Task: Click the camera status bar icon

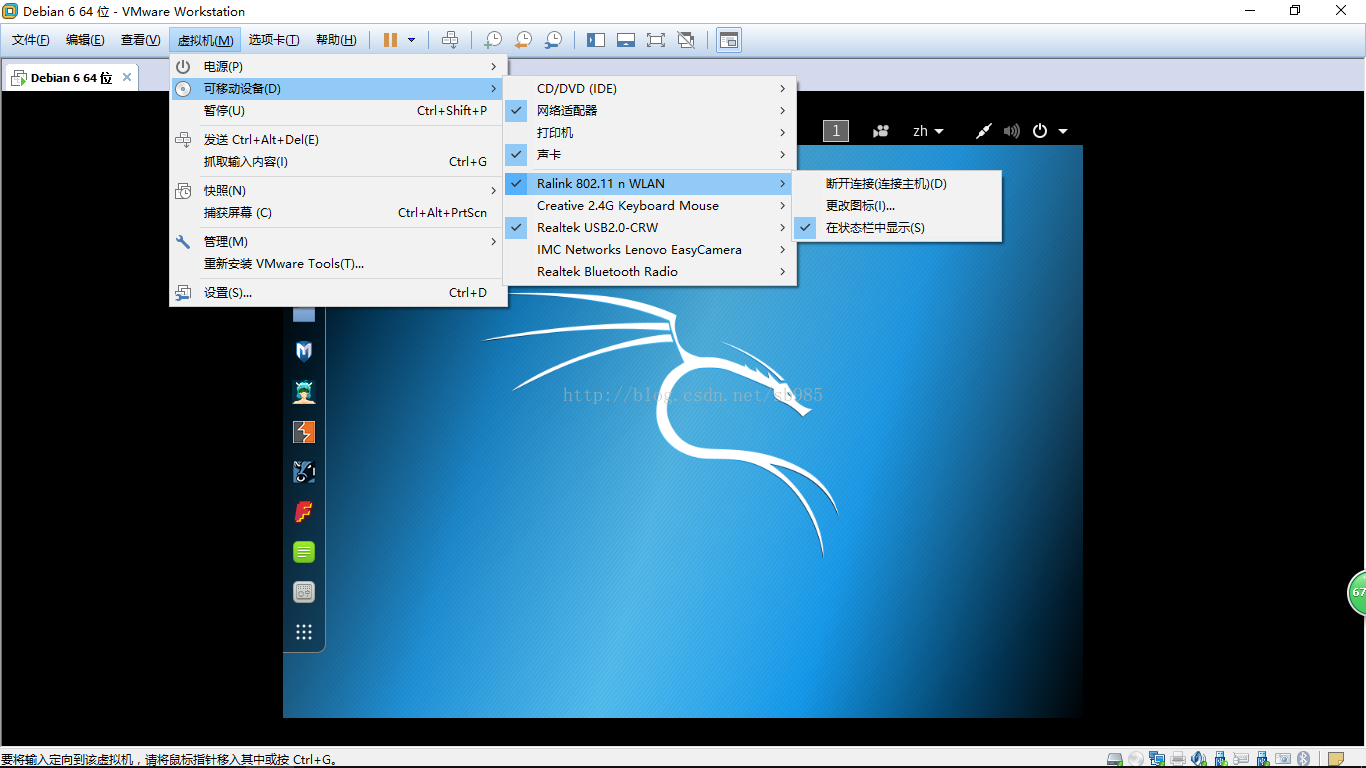Action: (1283, 759)
